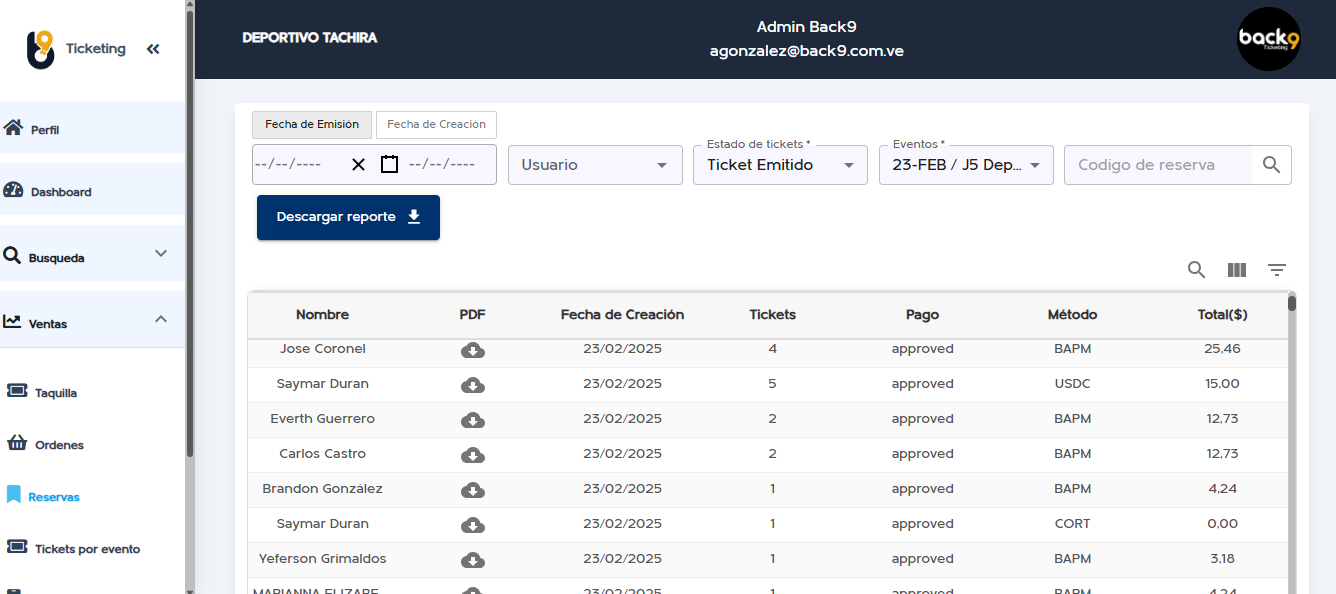The image size is (1336, 594).
Task: Open Estado de tickets dropdown
Action: (x=780, y=165)
